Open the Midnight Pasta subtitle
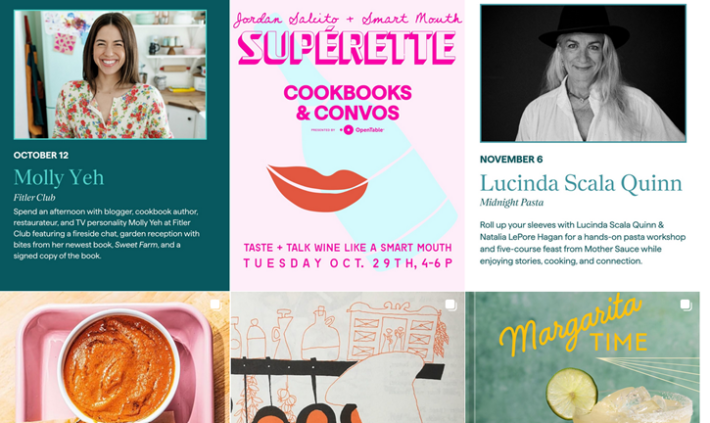710x423 pixels. (512, 202)
